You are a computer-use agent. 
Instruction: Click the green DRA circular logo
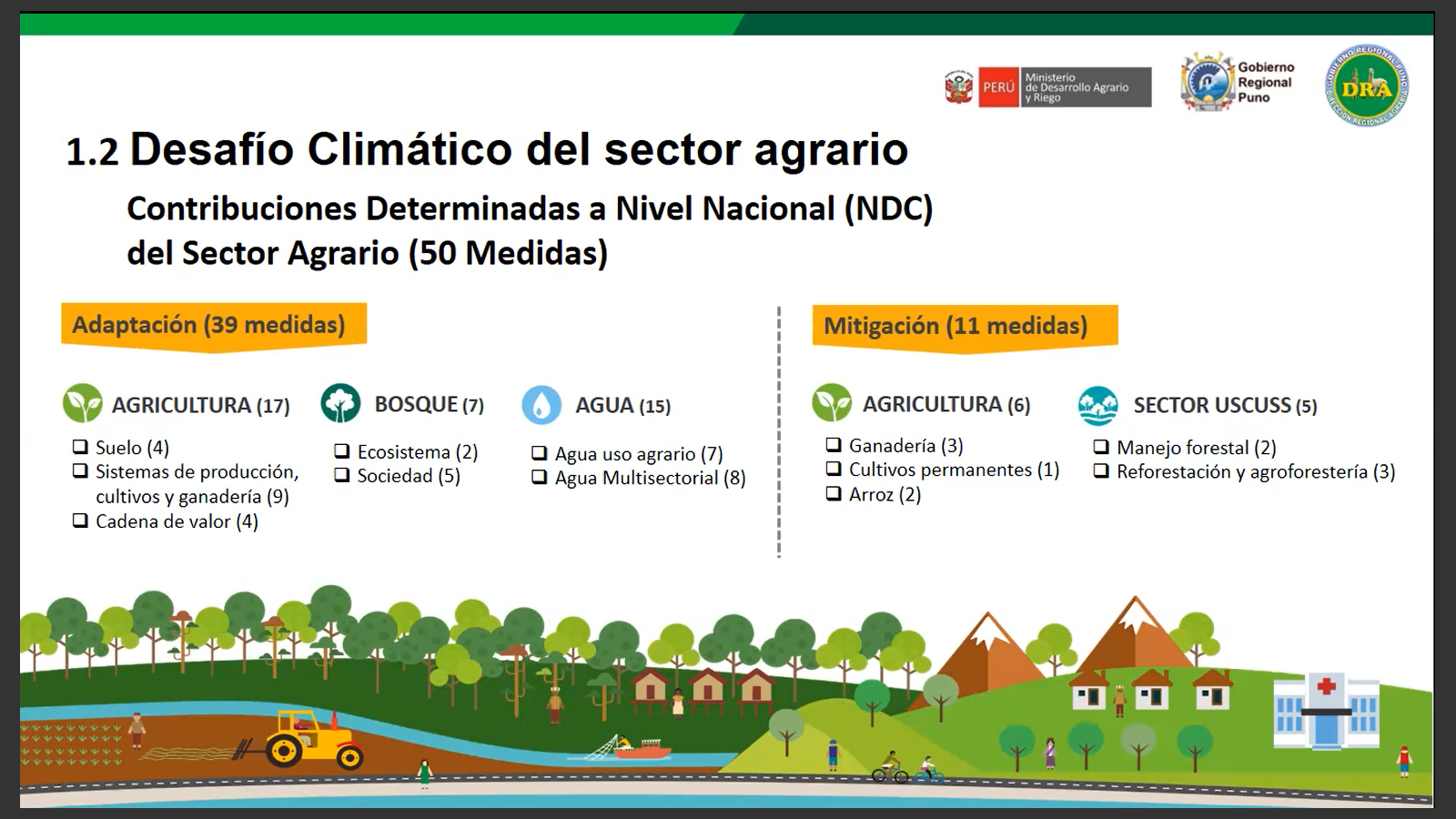(x=1367, y=86)
